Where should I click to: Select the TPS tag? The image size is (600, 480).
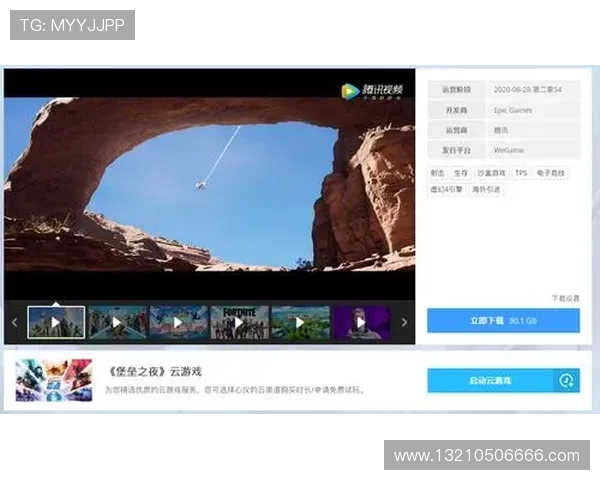521,173
